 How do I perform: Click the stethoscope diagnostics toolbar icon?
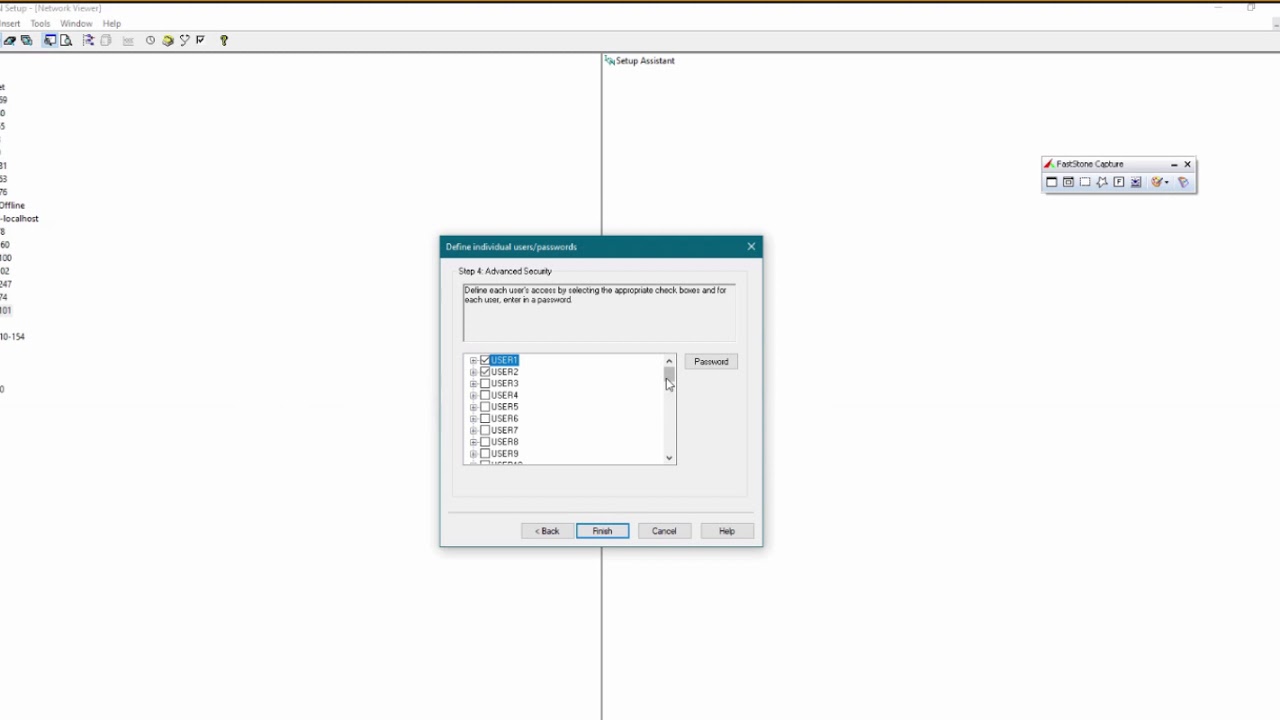[x=185, y=41]
